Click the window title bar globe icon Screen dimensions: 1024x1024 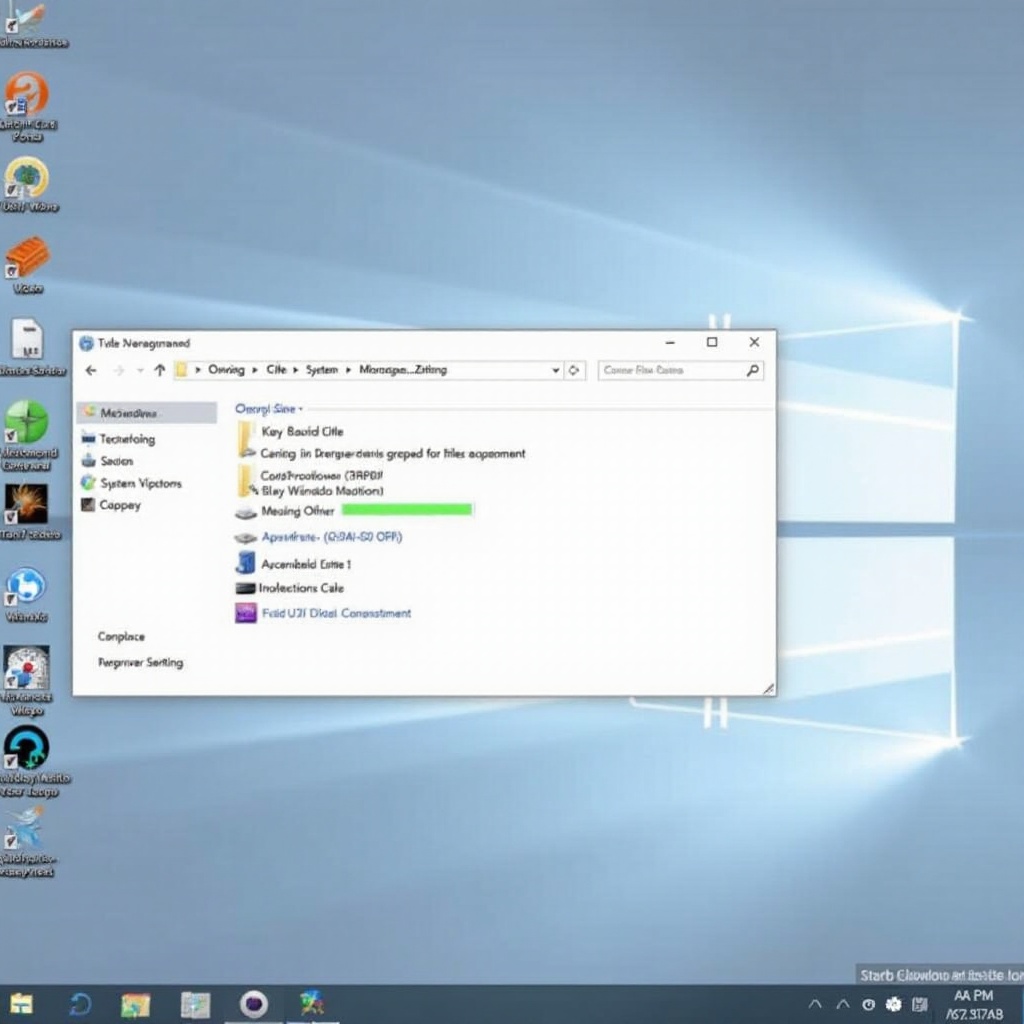86,343
